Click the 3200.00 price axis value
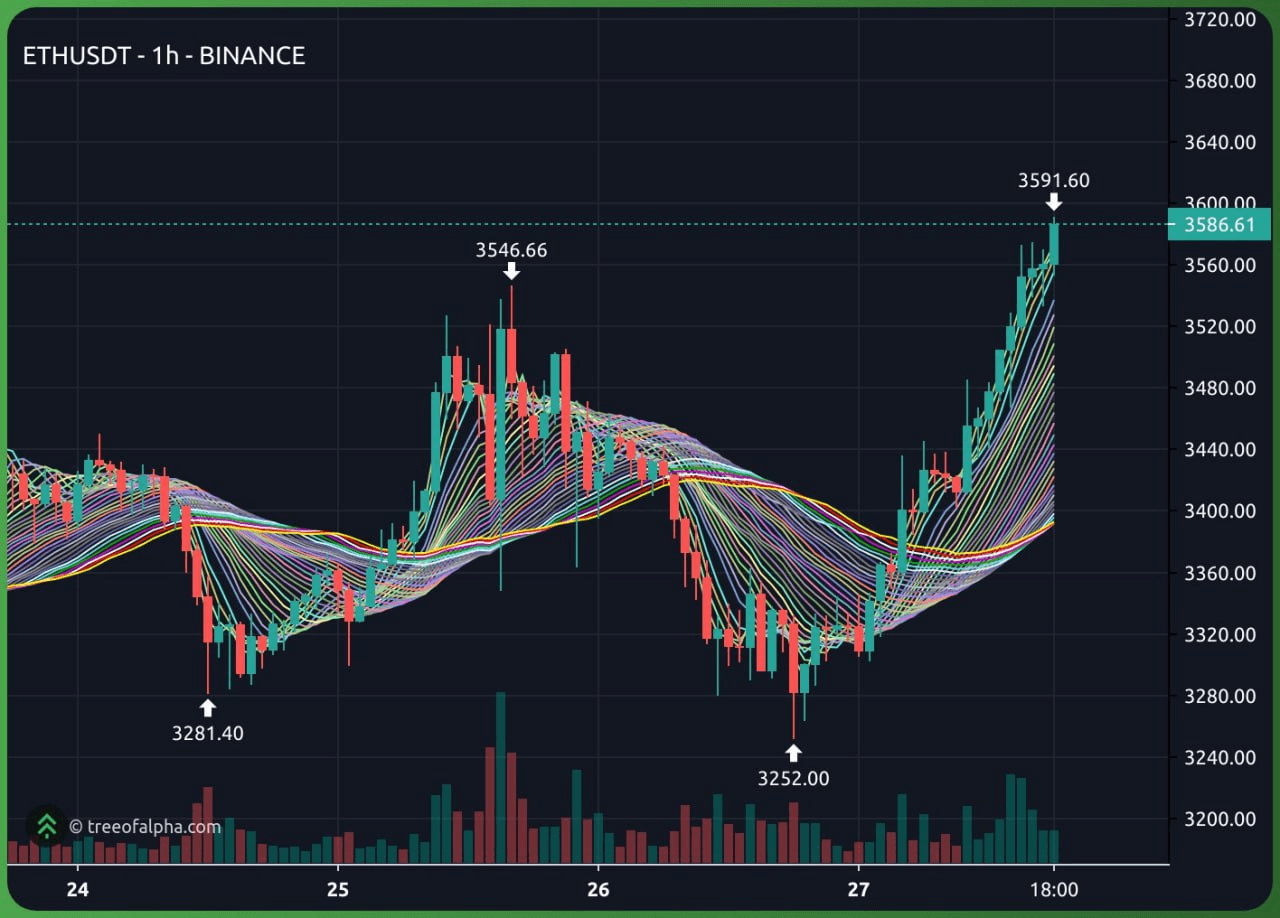The width and height of the screenshot is (1280, 918). pyautogui.click(x=1219, y=819)
